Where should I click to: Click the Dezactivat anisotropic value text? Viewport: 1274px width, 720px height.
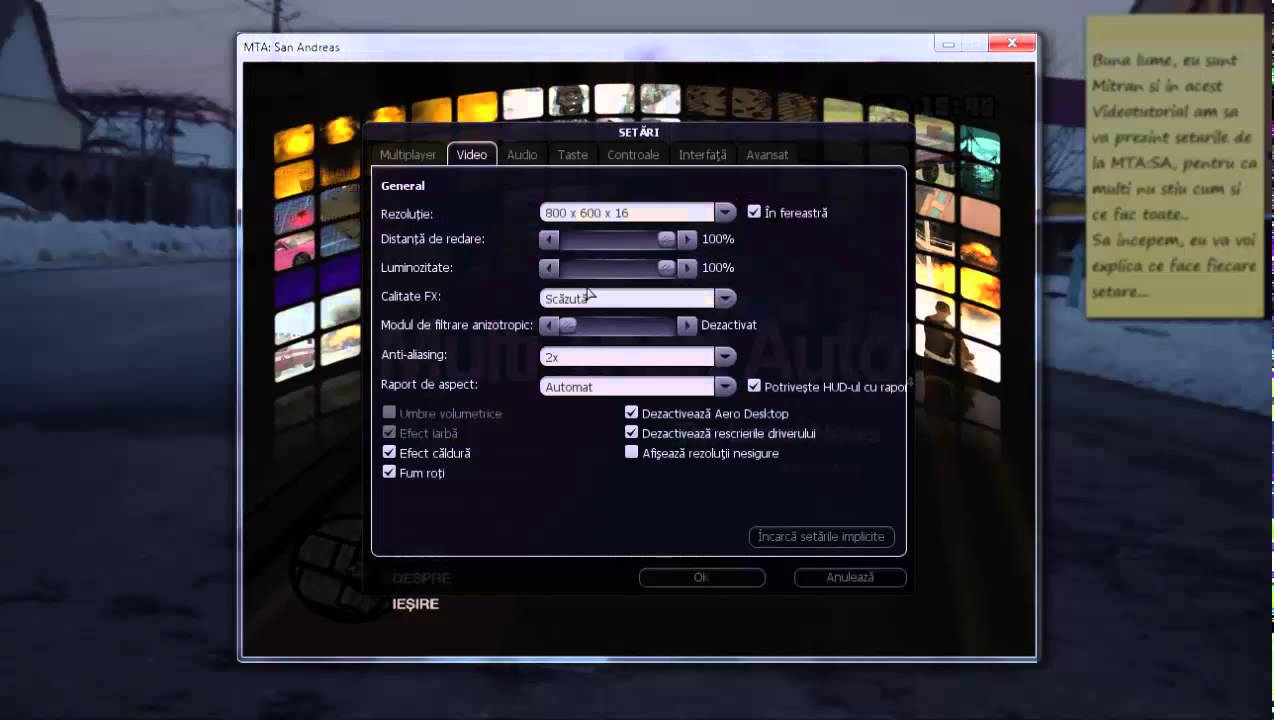729,325
